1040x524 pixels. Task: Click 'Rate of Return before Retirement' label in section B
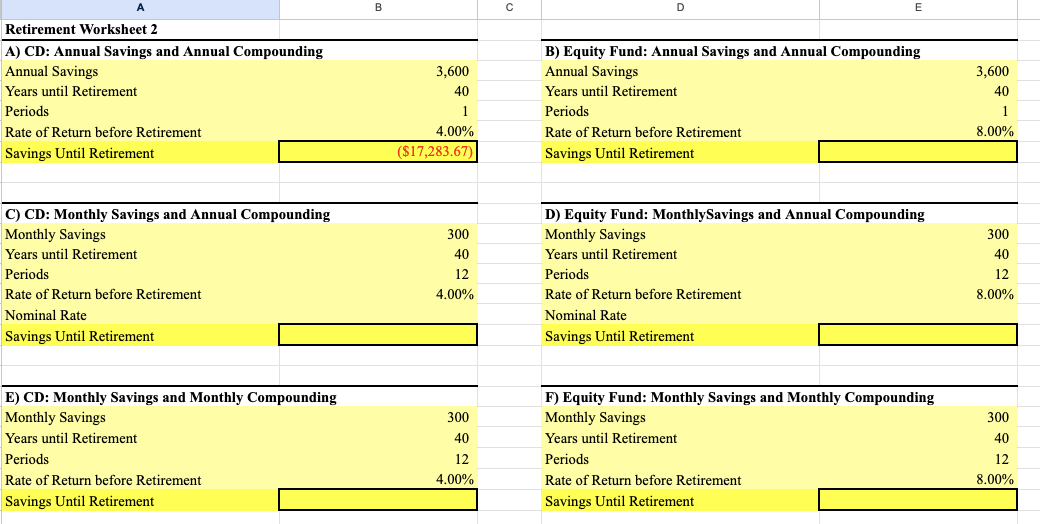[643, 132]
